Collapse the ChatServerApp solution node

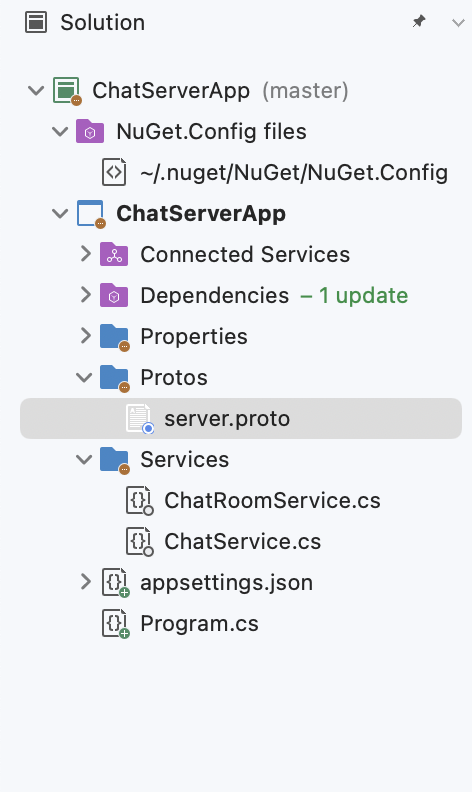36,90
